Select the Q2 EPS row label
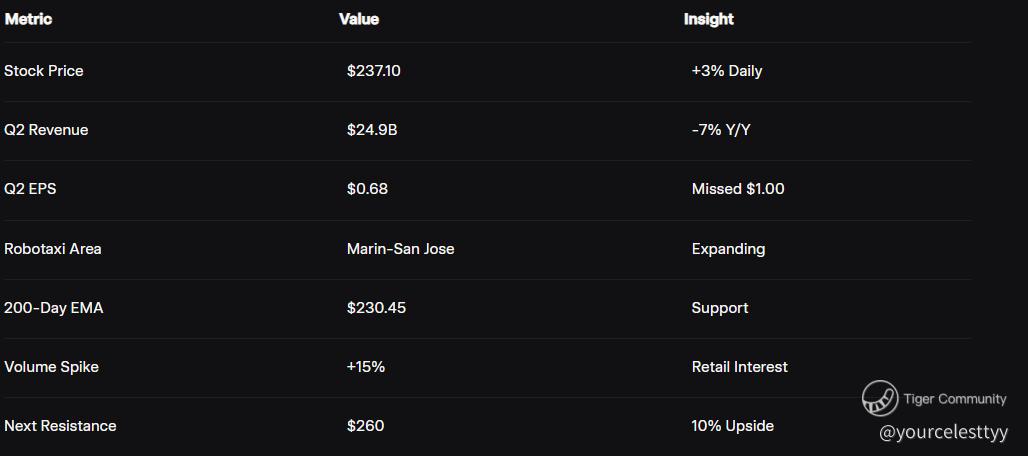Viewport: 1028px width, 456px height. pos(30,189)
